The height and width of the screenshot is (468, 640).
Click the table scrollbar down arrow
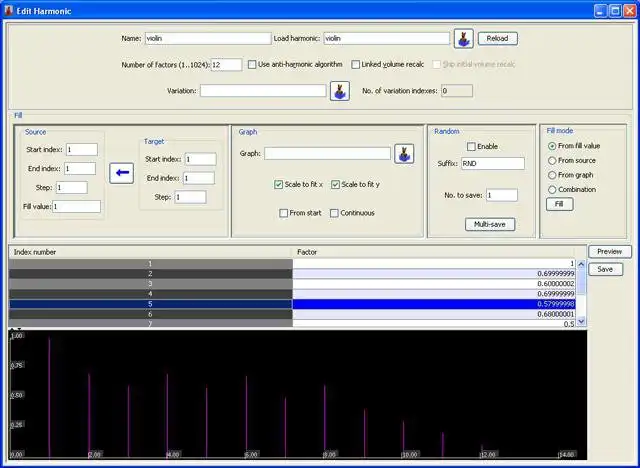click(x=582, y=322)
